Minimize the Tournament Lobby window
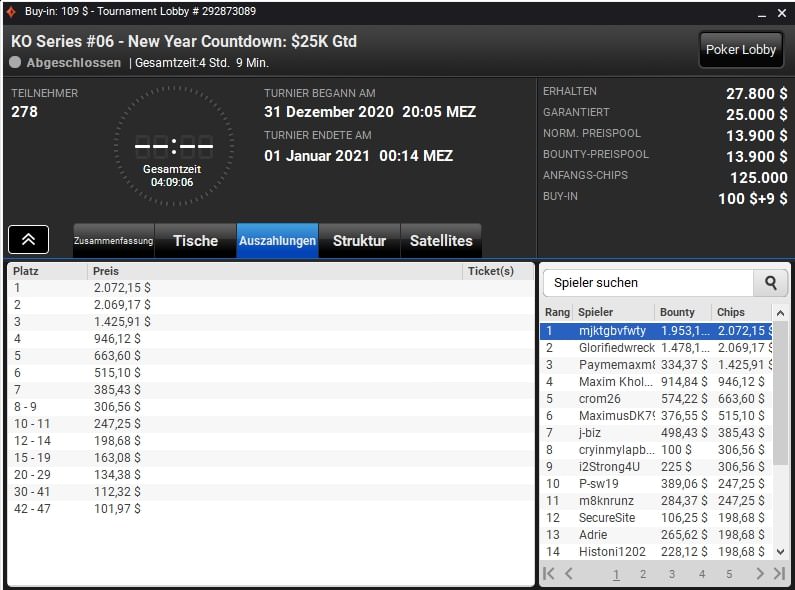 (753, 12)
